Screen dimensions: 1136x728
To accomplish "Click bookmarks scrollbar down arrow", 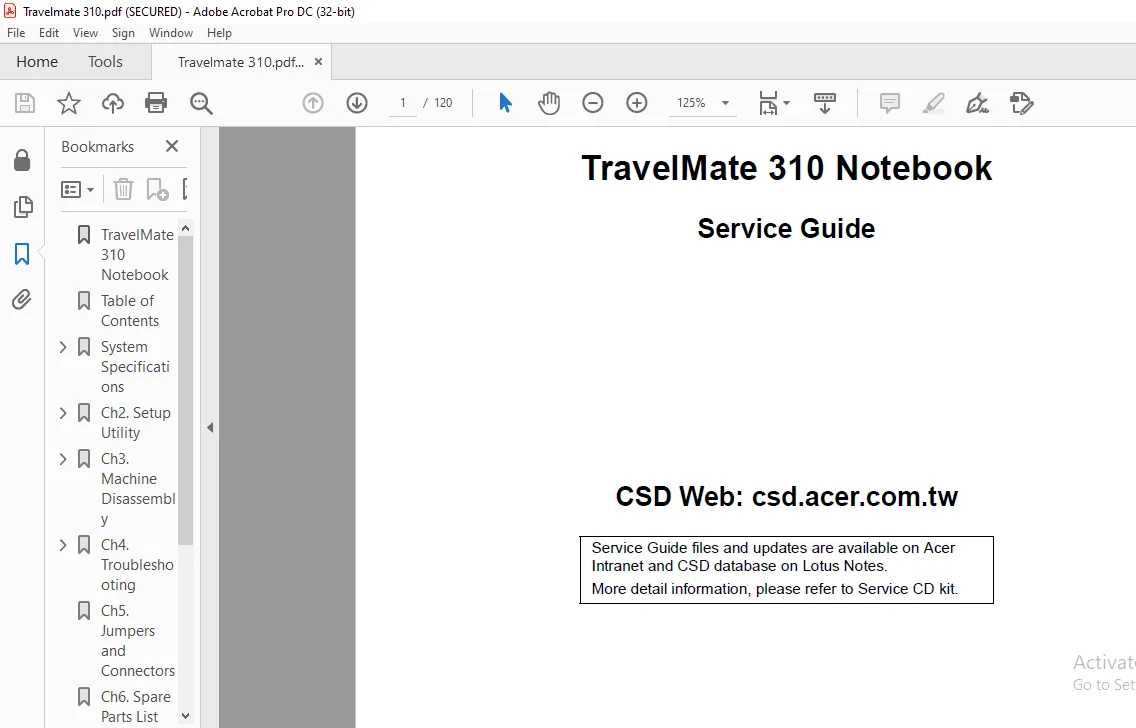I will [185, 716].
